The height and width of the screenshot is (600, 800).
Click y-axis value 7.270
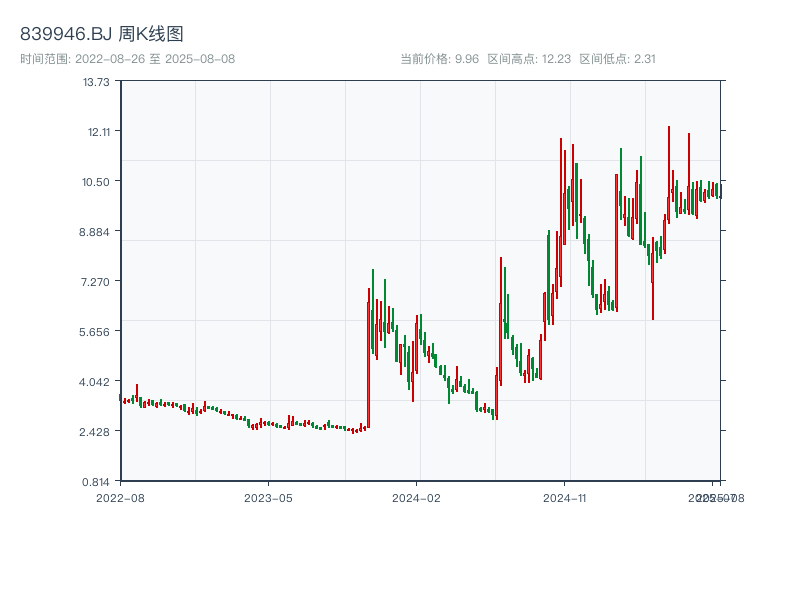point(95,282)
